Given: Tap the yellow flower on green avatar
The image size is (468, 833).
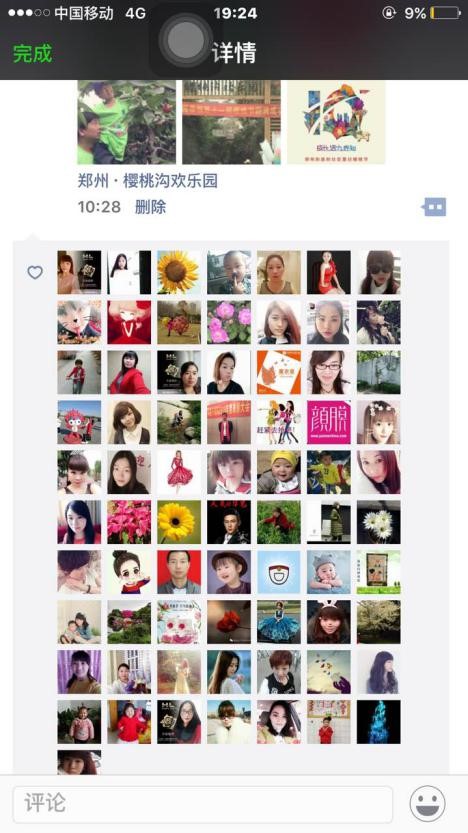Looking at the screenshot, I should [179, 522].
